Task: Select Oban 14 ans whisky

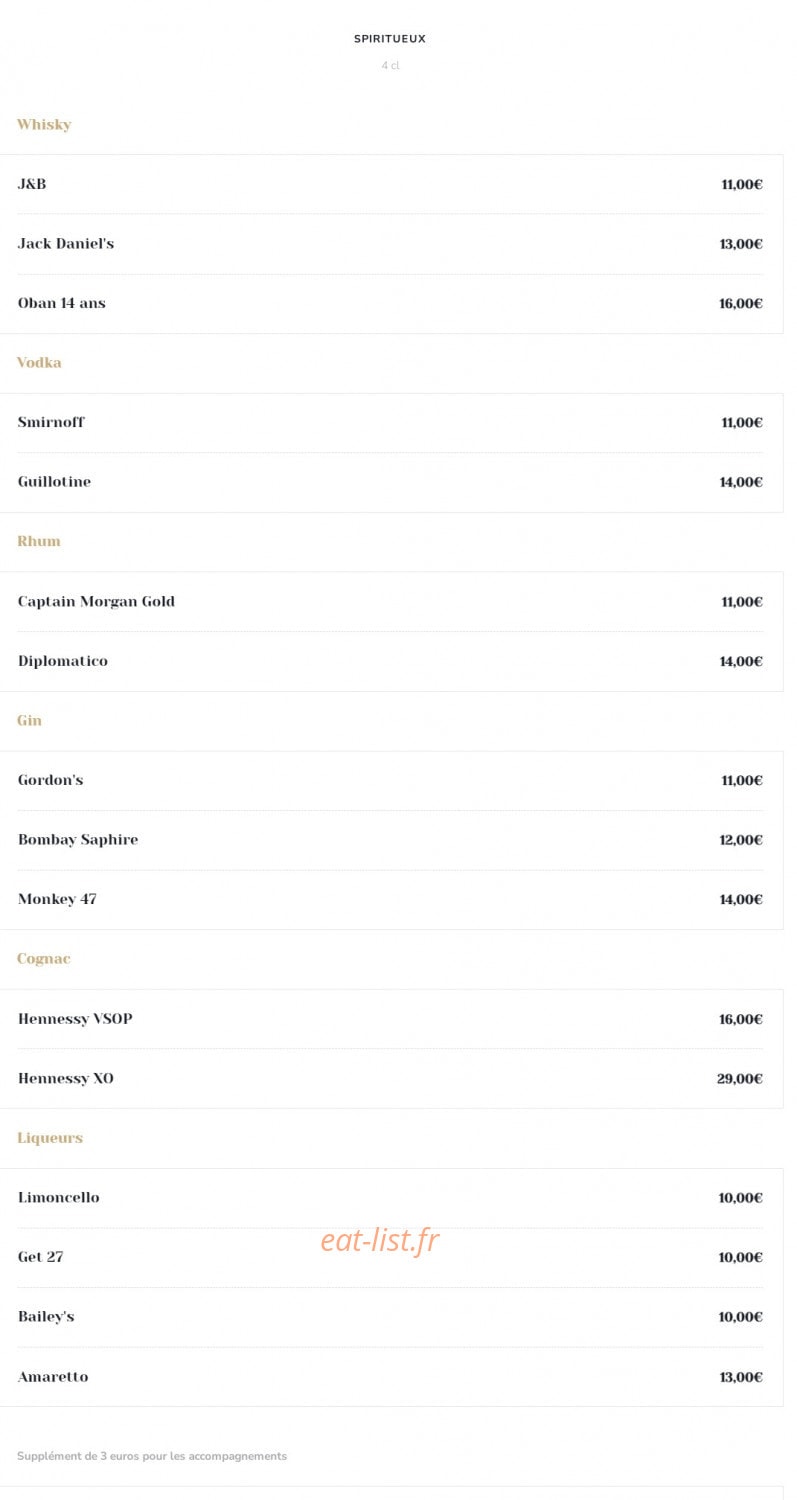Action: pyautogui.click(x=390, y=304)
